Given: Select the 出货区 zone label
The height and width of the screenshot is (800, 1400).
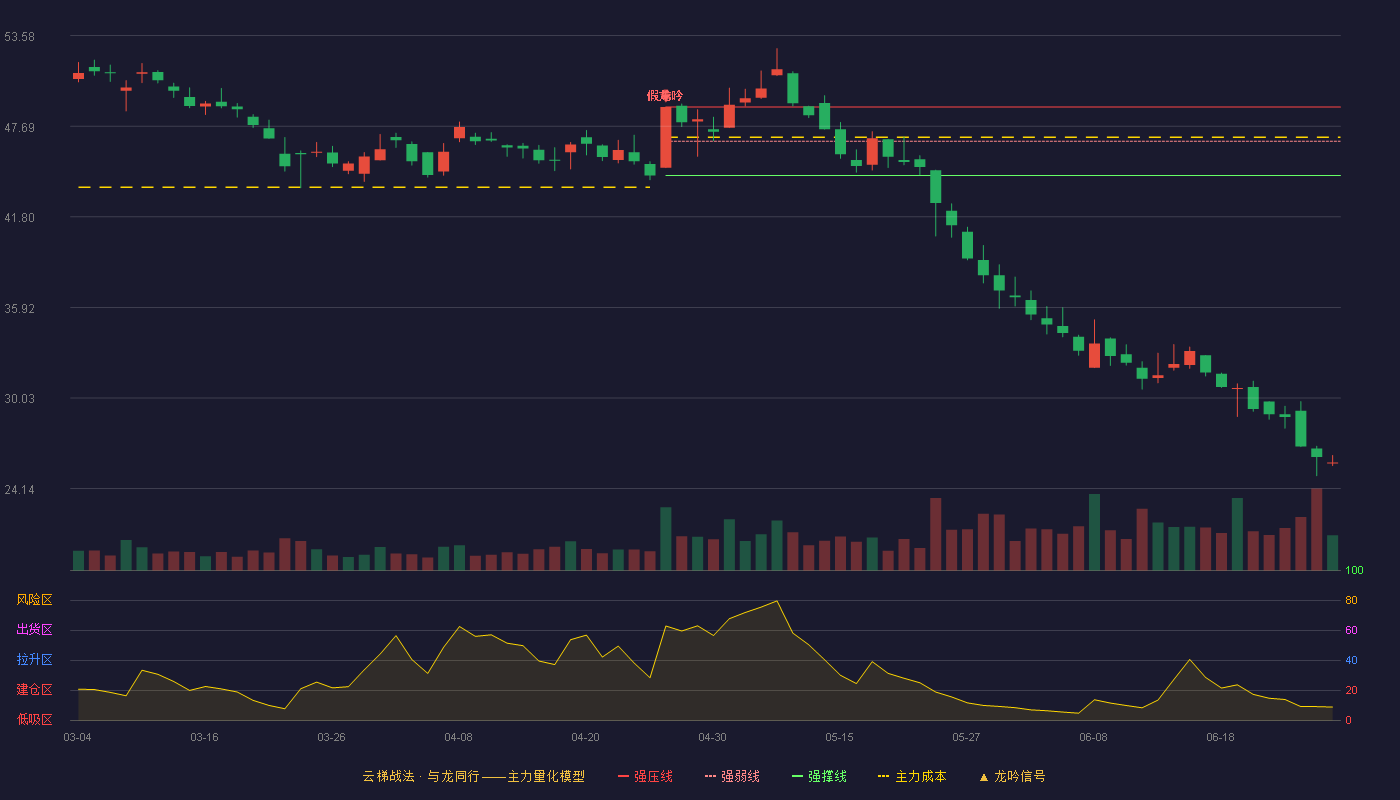Looking at the screenshot, I should [x=34, y=630].
